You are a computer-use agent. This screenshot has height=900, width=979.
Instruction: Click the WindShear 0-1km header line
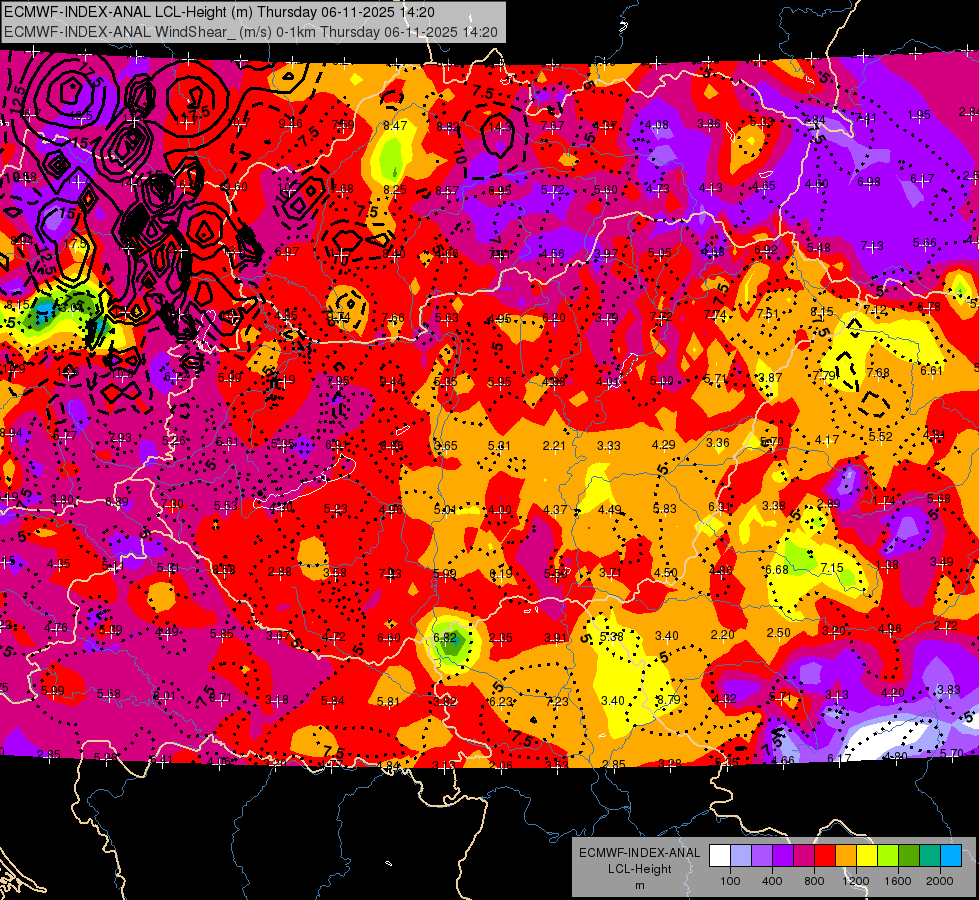point(250,32)
